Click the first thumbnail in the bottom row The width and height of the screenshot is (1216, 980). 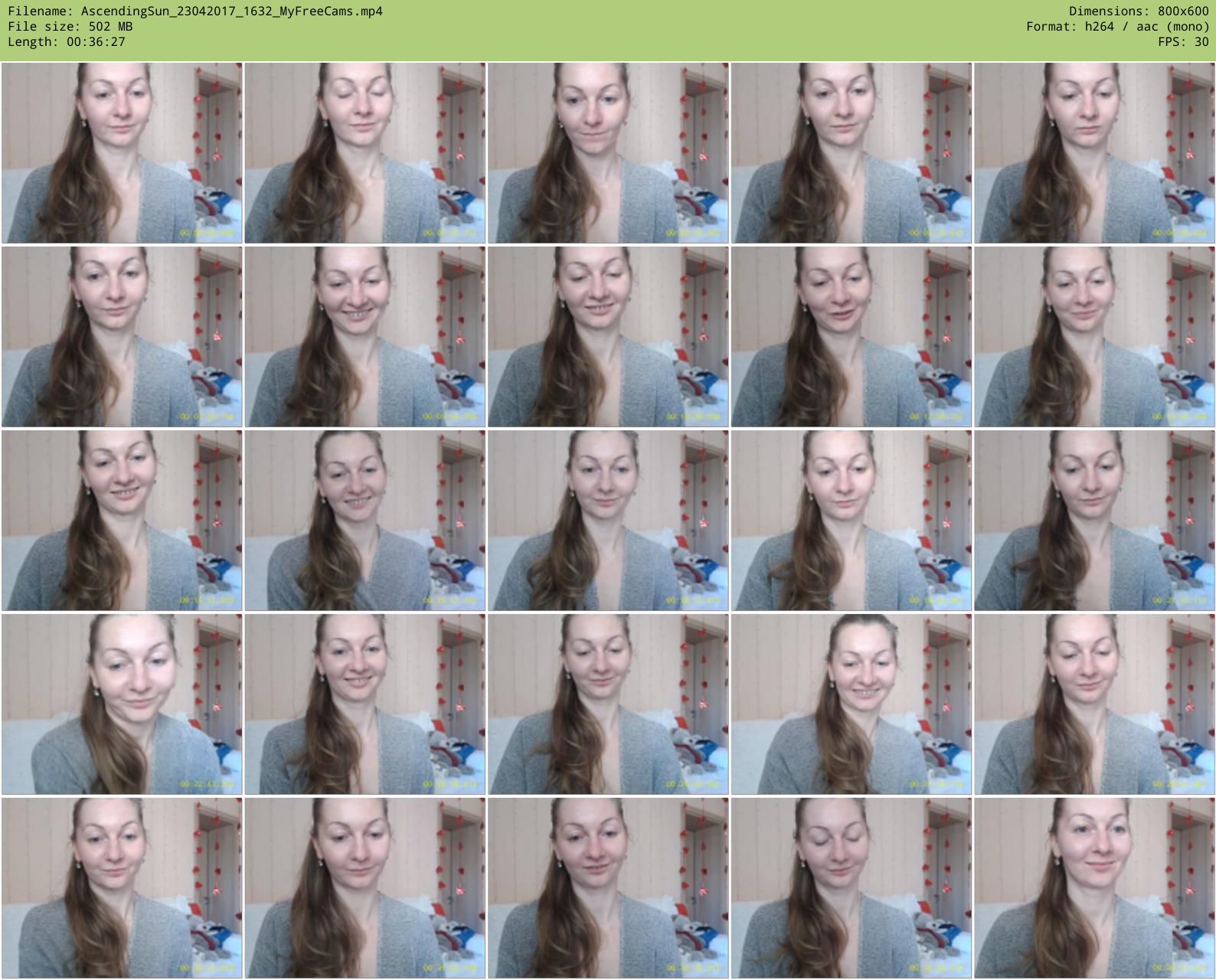pyautogui.click(x=122, y=888)
